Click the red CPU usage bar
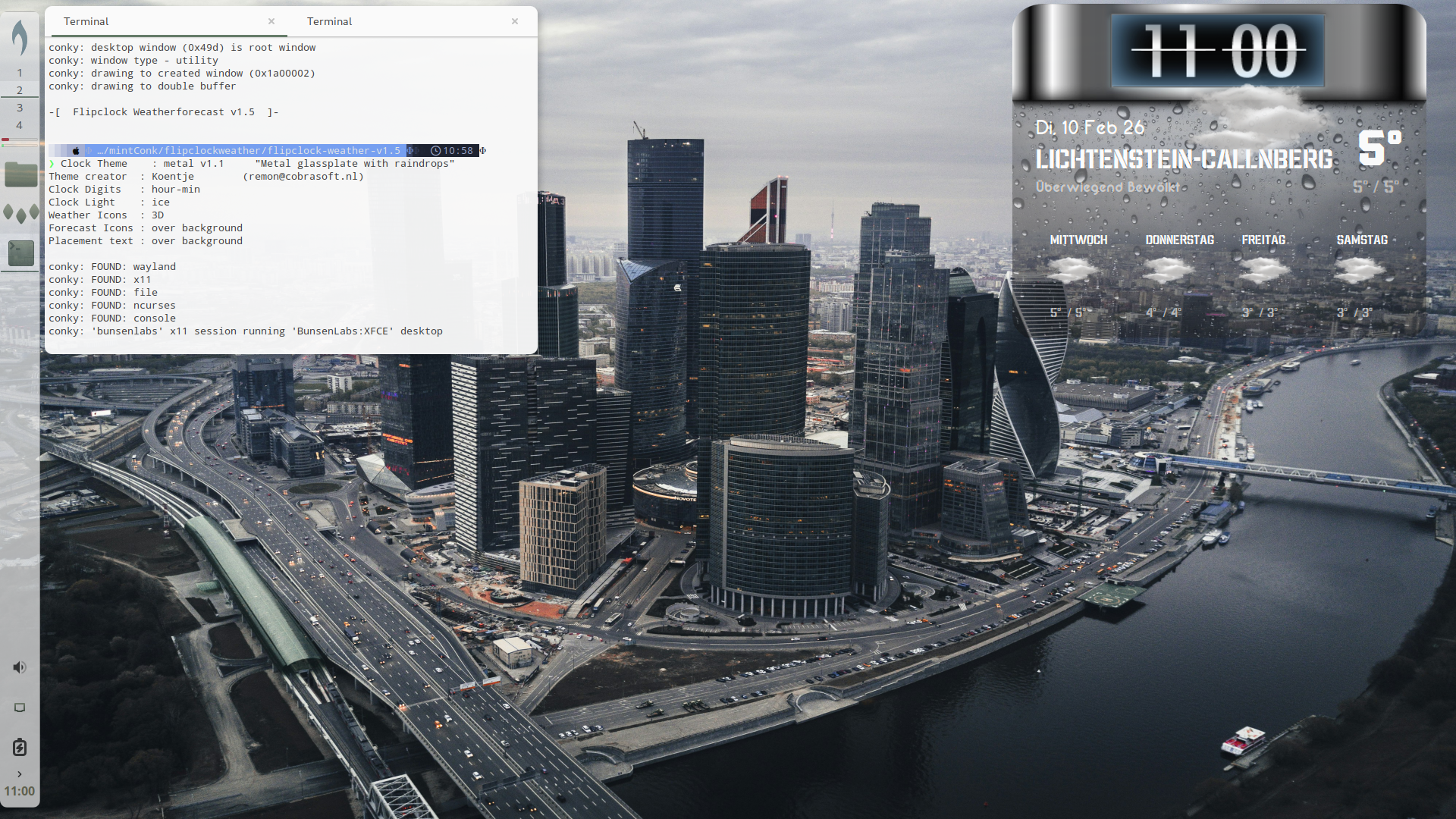The image size is (1456, 819). pyautogui.click(x=6, y=140)
